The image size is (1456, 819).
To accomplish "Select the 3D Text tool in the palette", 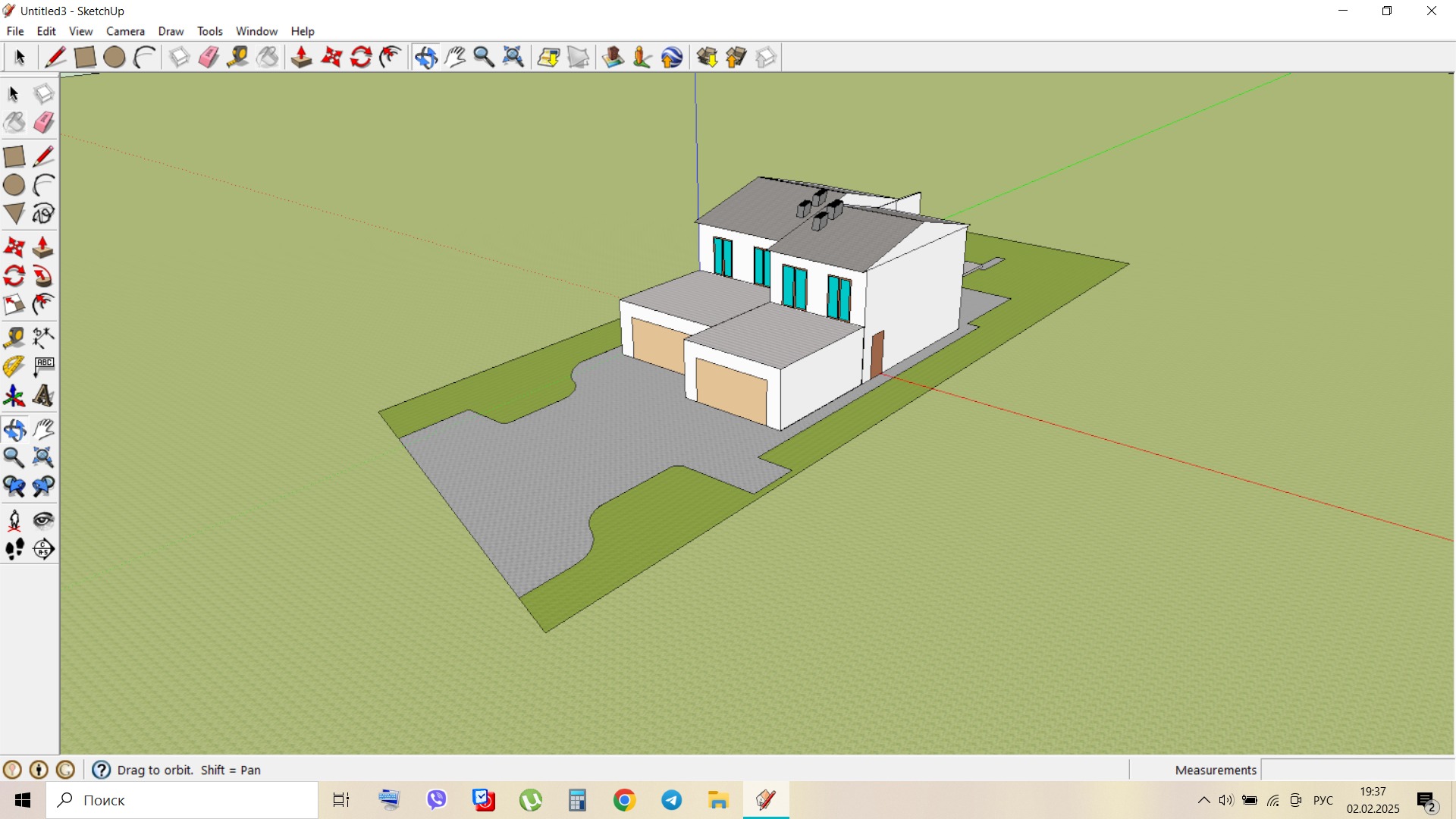I will tap(43, 395).
